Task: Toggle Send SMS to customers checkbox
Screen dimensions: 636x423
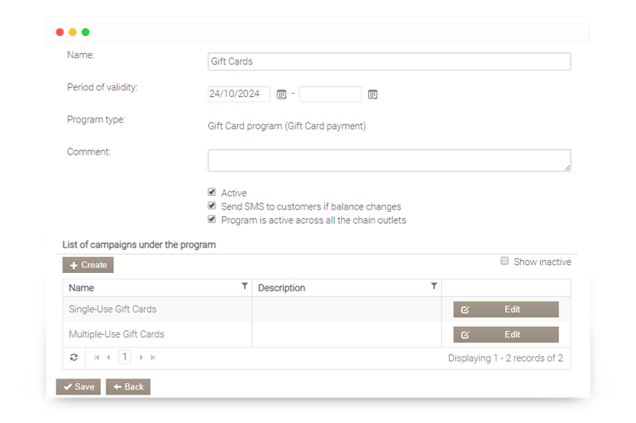Action: coord(212,206)
